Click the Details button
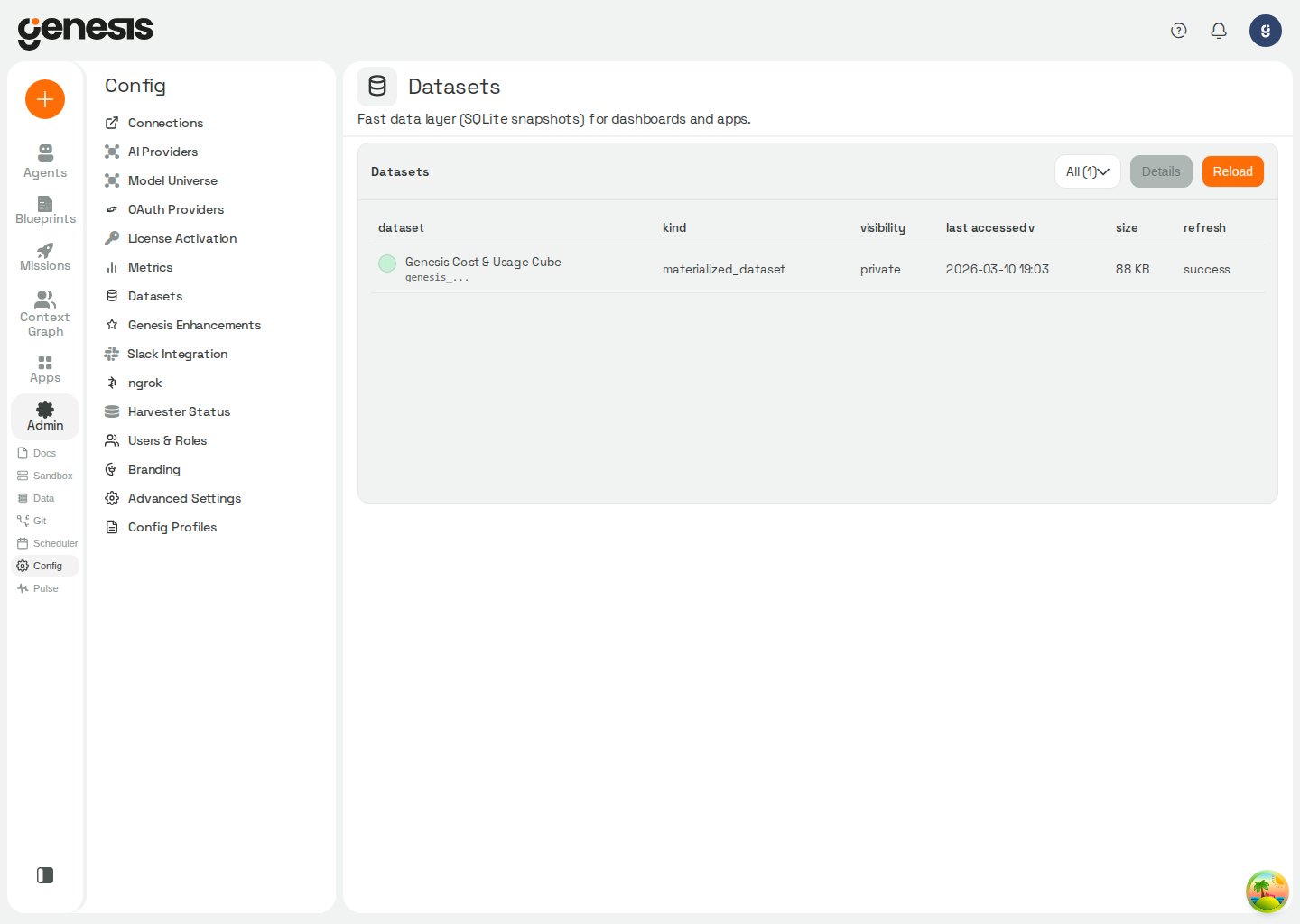The width and height of the screenshot is (1300, 924). (1161, 171)
